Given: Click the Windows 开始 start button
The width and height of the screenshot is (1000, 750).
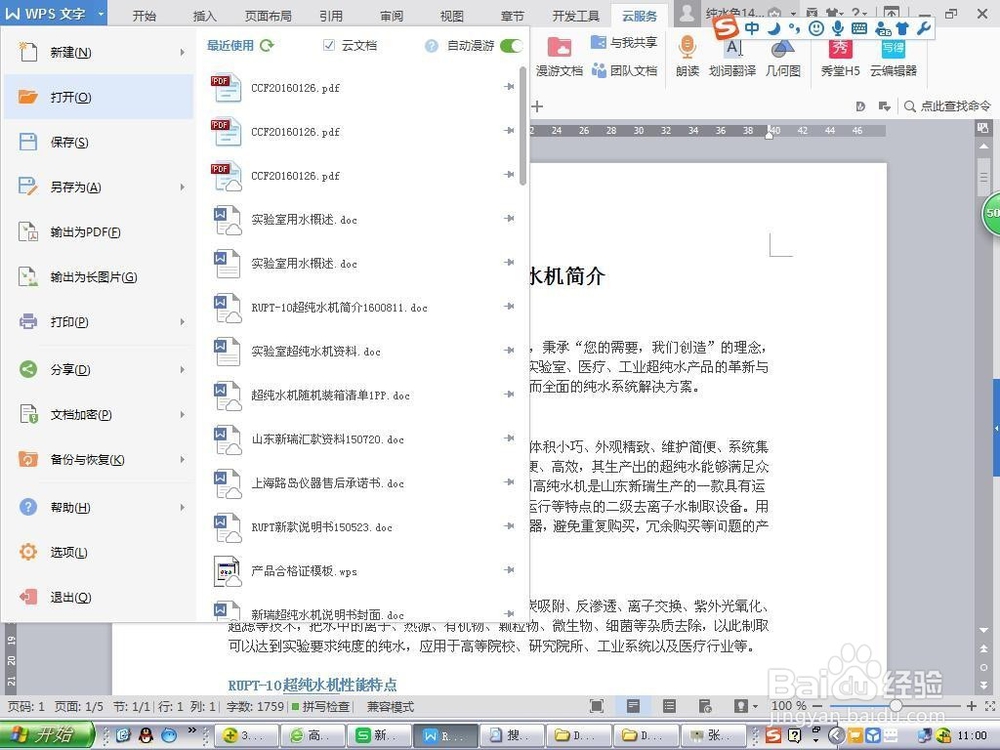Looking at the screenshot, I should point(47,735).
